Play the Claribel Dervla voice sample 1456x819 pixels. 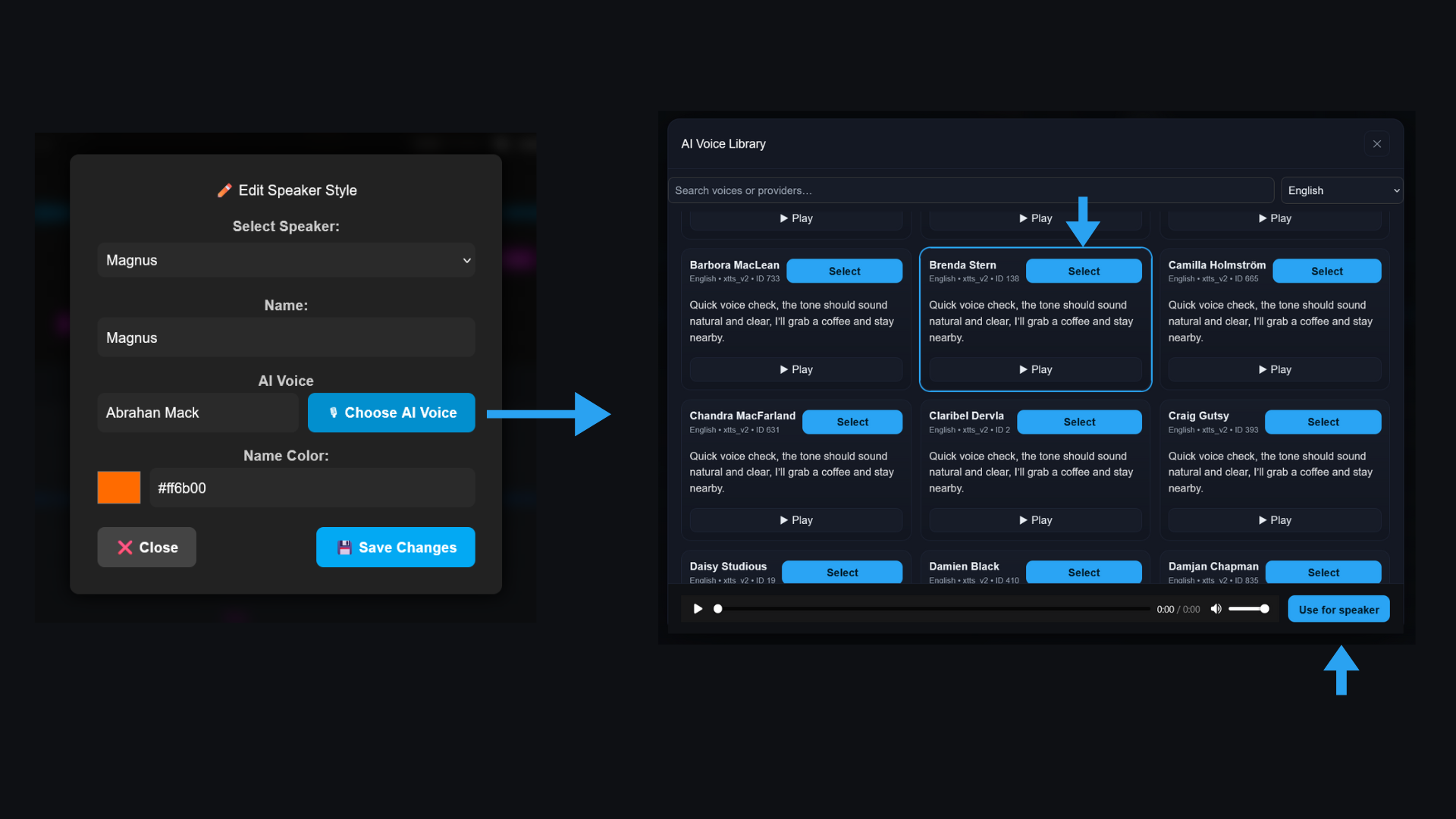tap(1035, 520)
